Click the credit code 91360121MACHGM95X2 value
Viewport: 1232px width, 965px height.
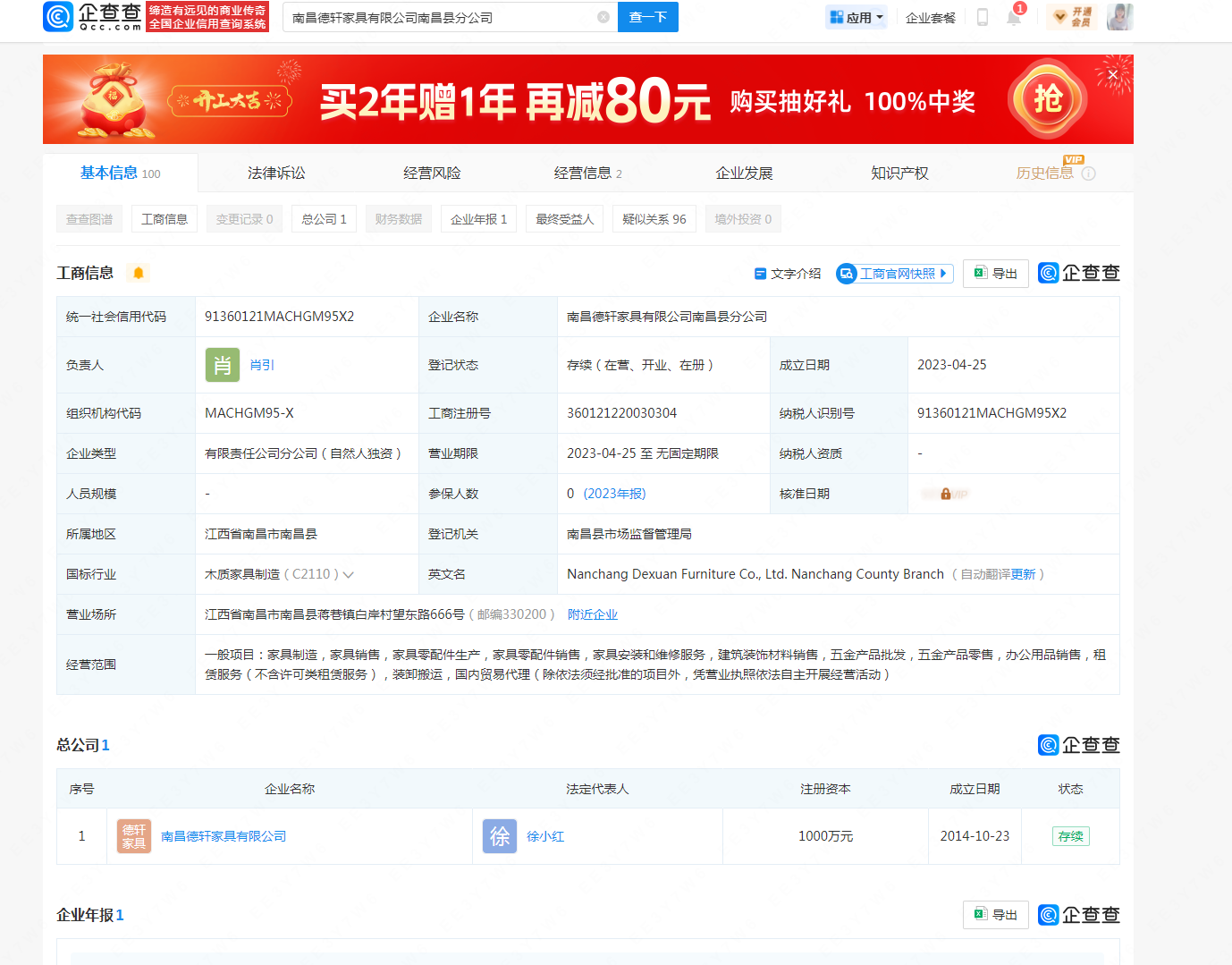pyautogui.click(x=279, y=317)
